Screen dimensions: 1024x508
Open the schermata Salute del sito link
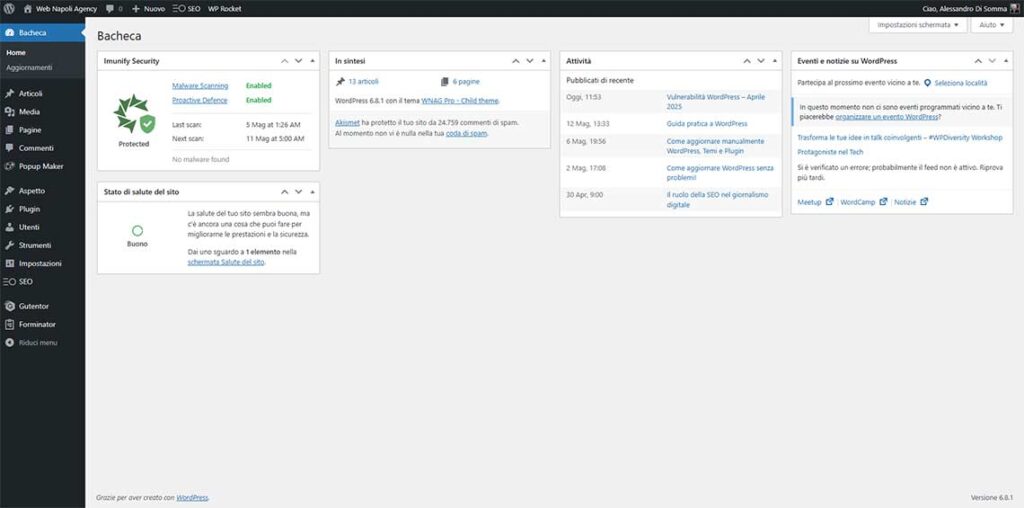pyautogui.click(x=226, y=261)
